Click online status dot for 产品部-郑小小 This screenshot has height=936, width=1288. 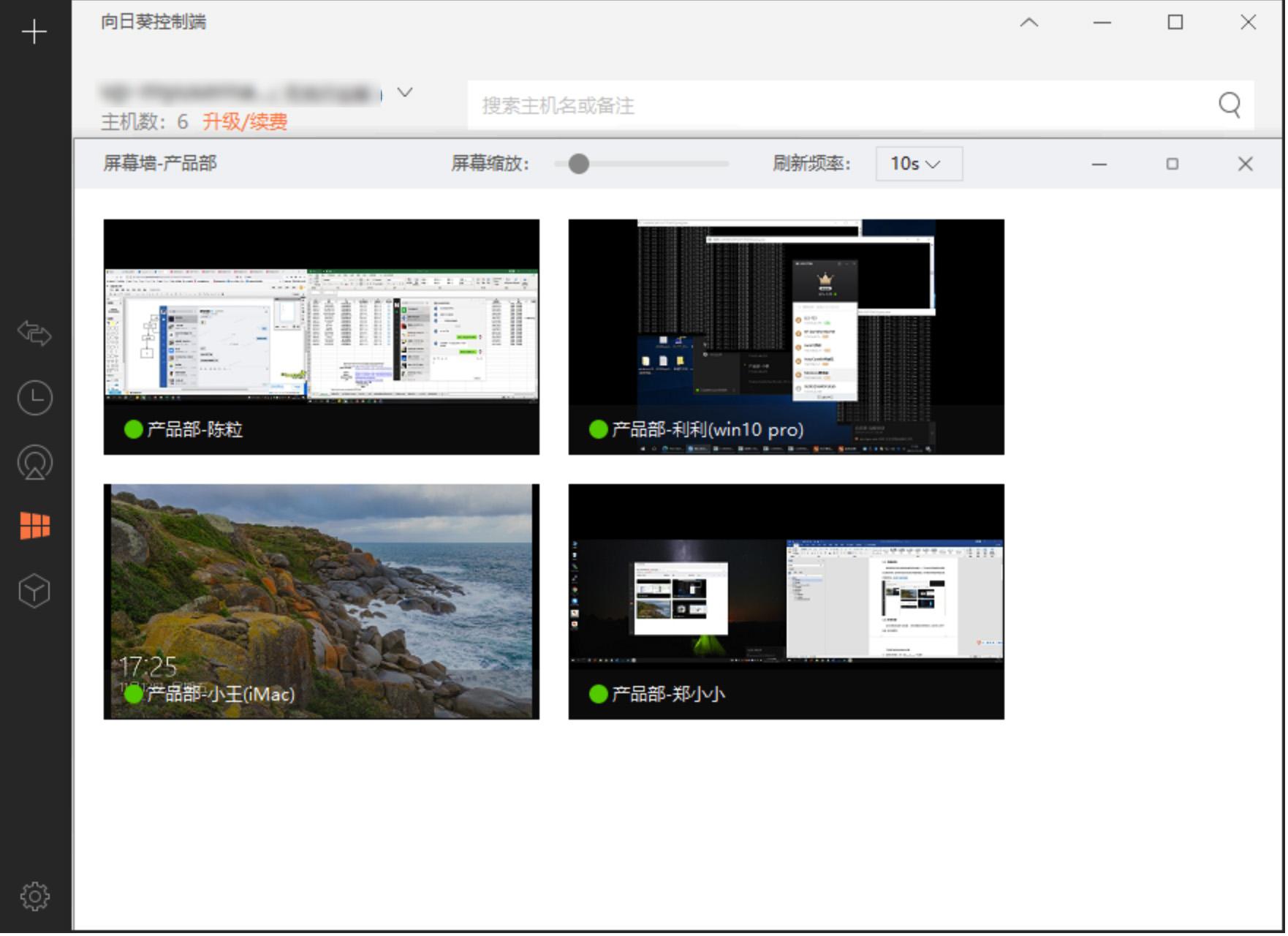click(599, 695)
